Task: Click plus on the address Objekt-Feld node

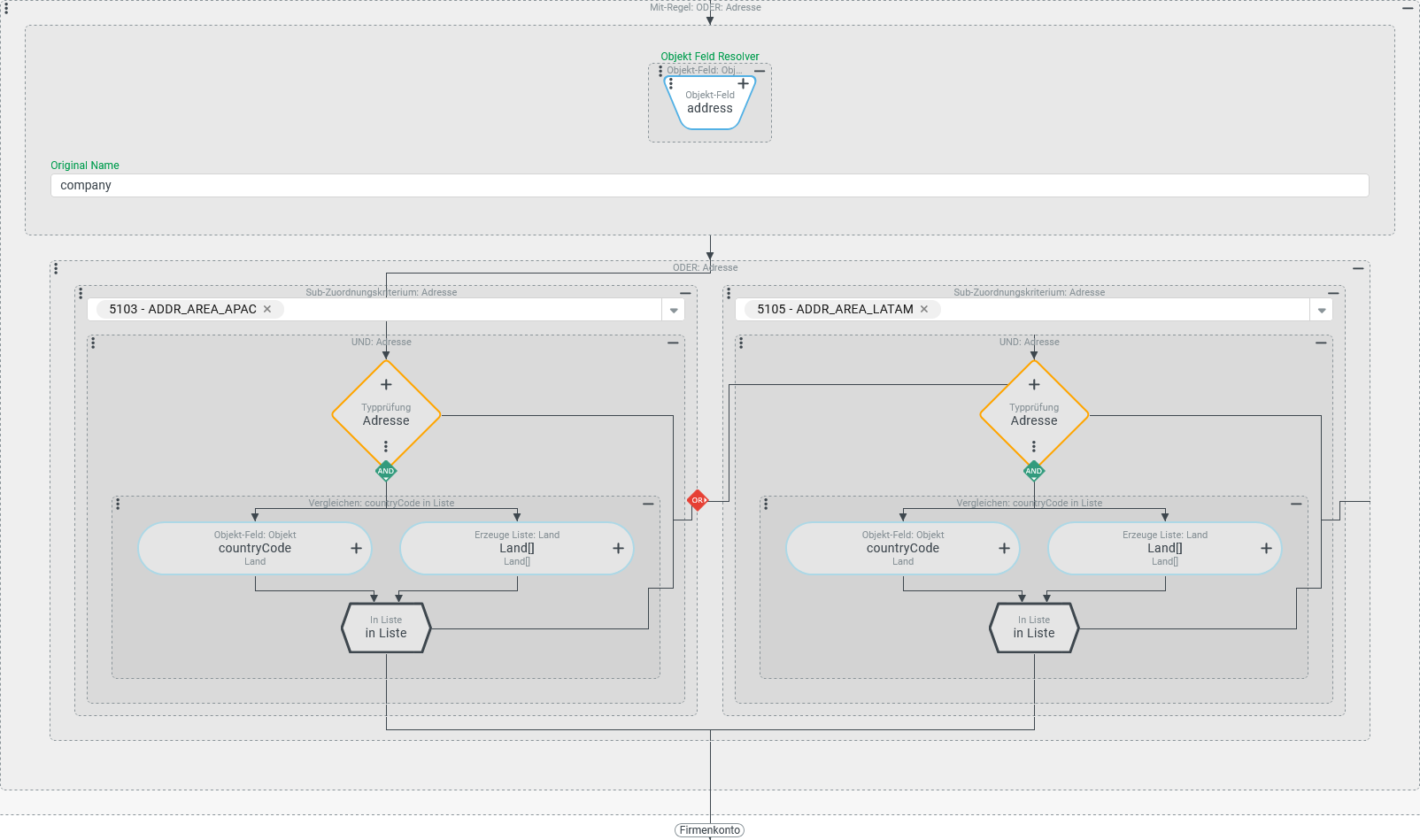Action: pyautogui.click(x=743, y=84)
